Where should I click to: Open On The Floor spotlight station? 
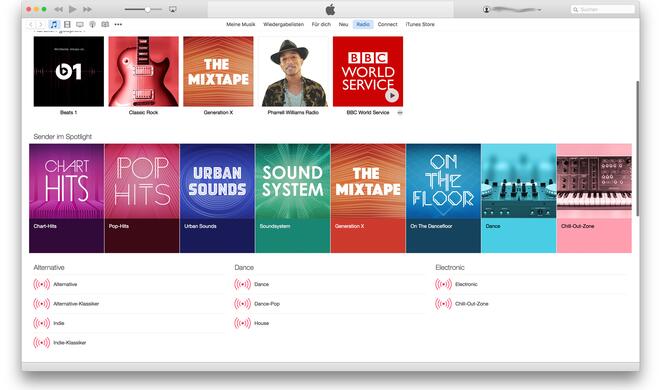[443, 198]
